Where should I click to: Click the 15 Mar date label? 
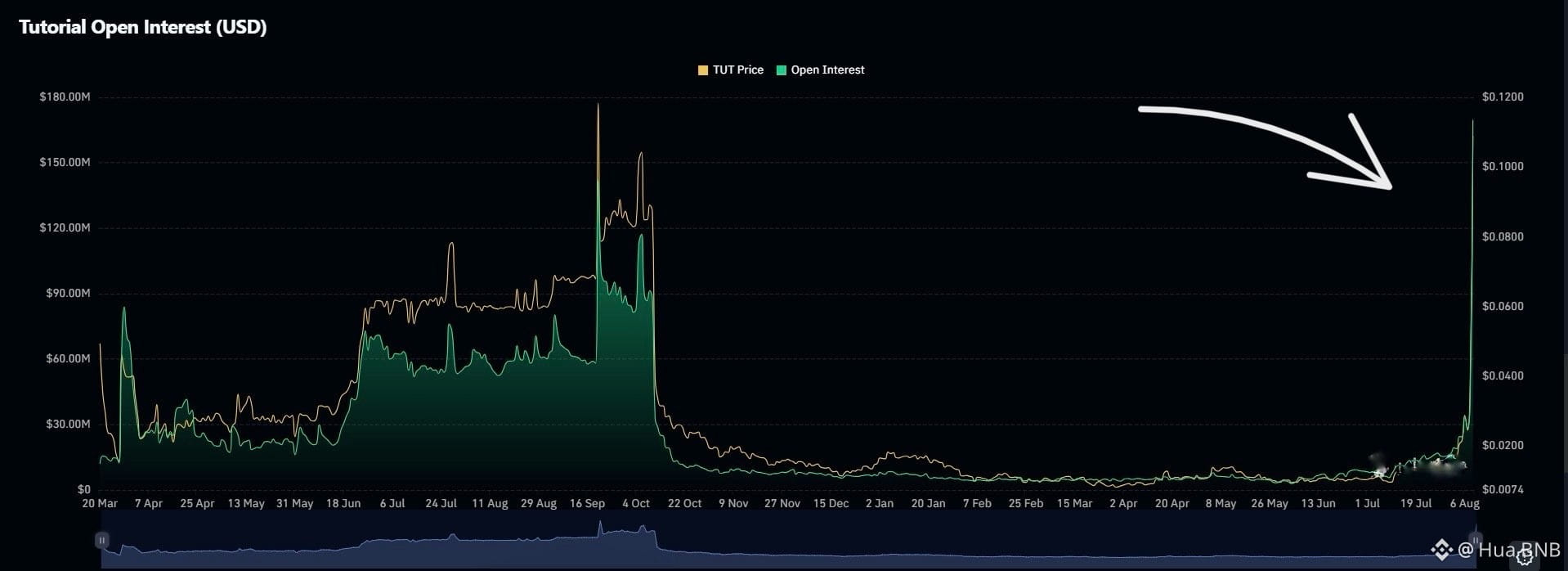[x=1074, y=504]
